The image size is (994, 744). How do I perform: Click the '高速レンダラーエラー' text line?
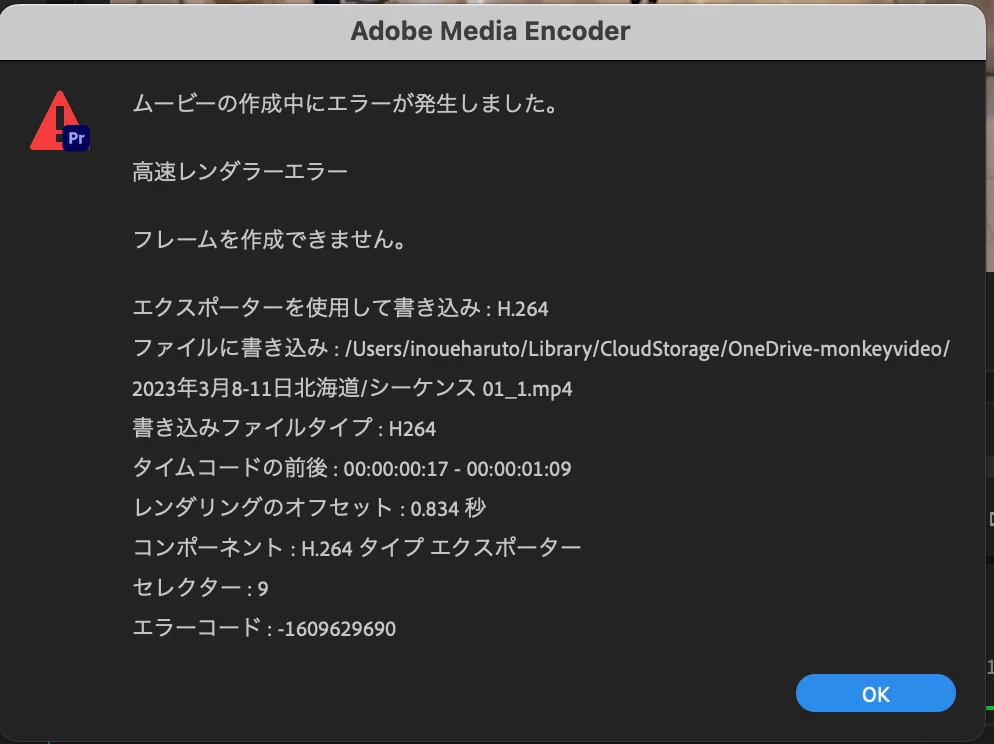point(240,172)
